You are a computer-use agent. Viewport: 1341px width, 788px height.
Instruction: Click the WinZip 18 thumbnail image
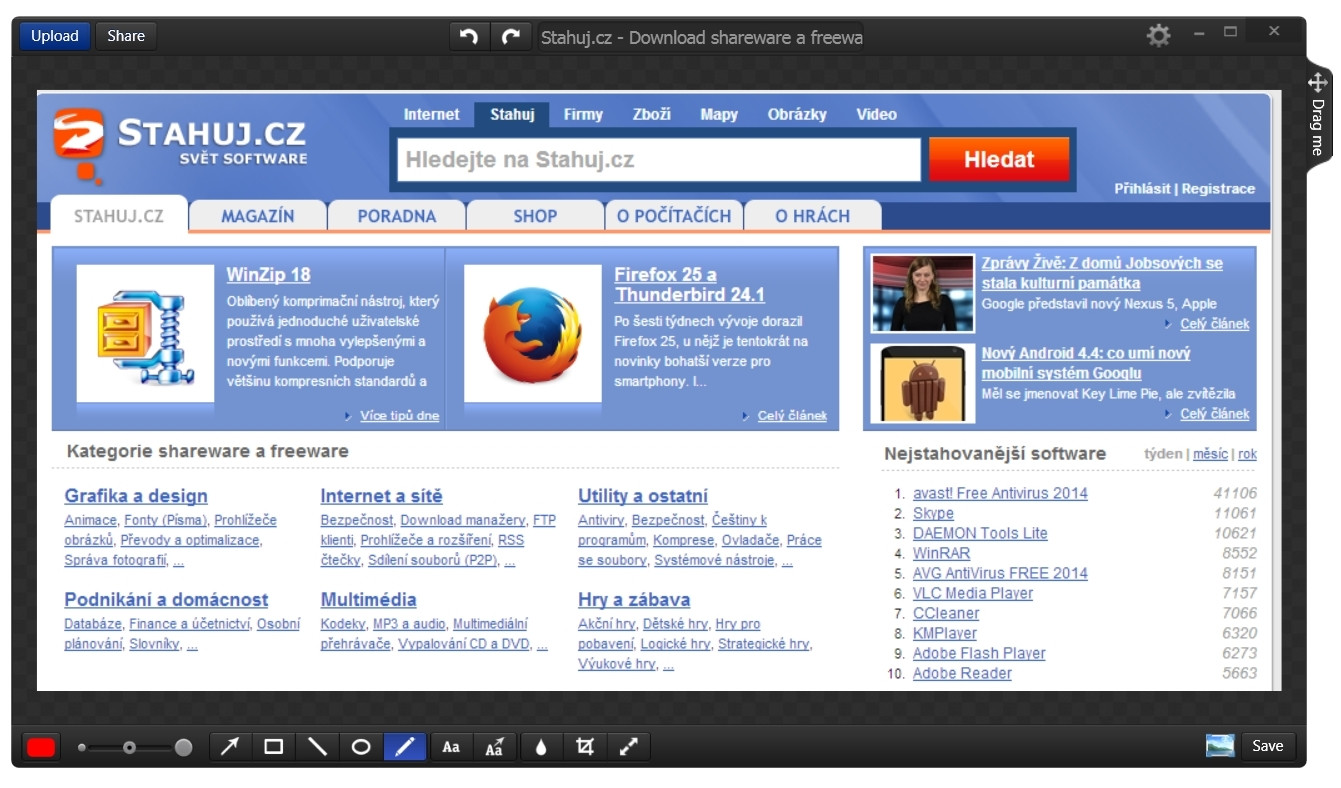(x=145, y=333)
